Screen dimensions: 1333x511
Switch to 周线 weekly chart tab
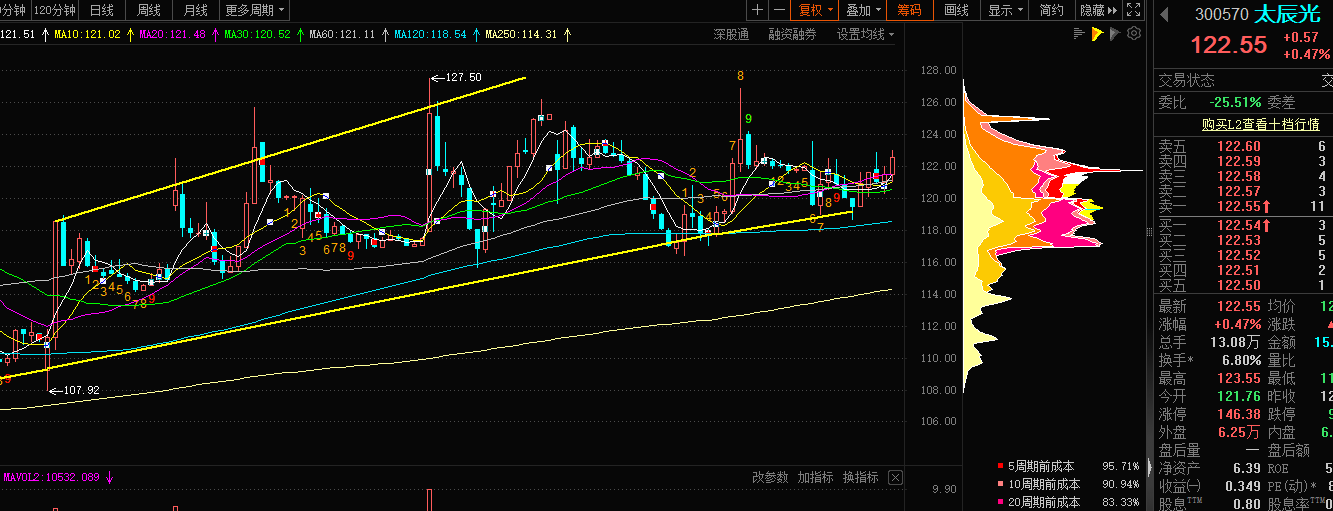click(149, 10)
